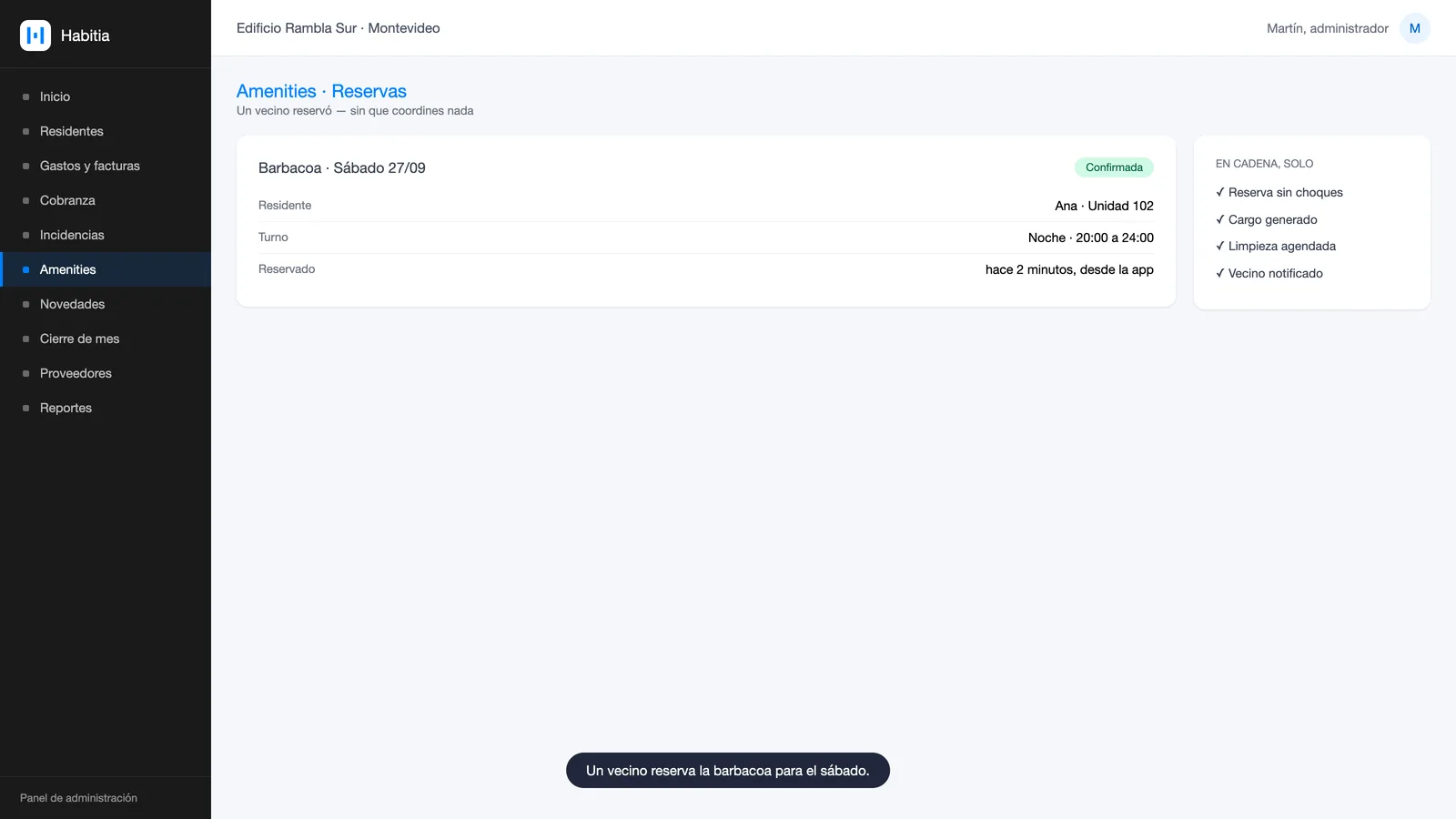Click the Residente row label
Viewport: 1456px width, 819px height.
(x=285, y=206)
